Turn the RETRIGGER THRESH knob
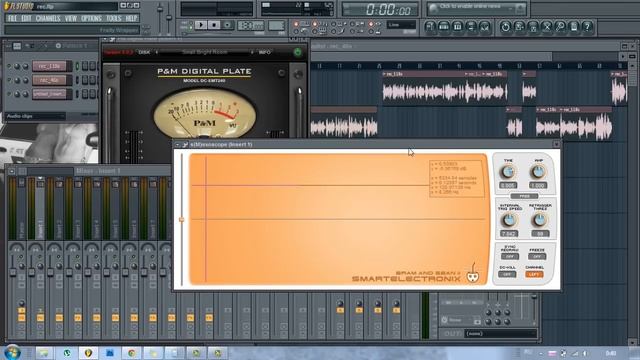 coord(540,220)
